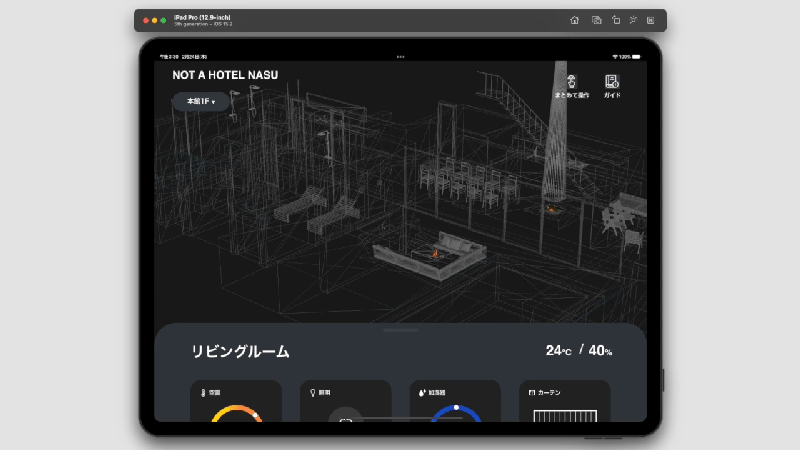Click the rightmost simulator toolbar icon
The height and width of the screenshot is (450, 800).
pyautogui.click(x=651, y=20)
